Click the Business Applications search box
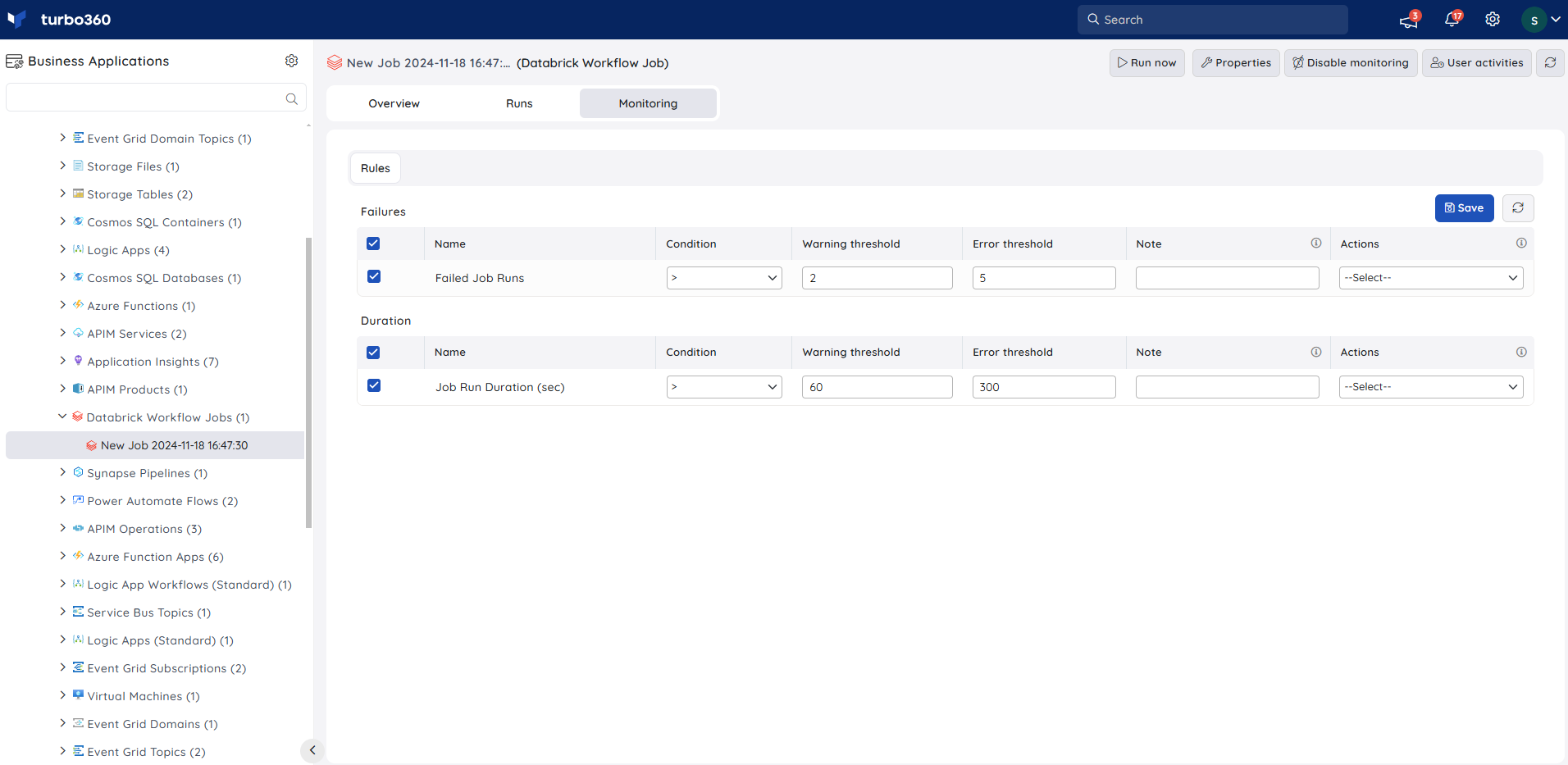 (156, 98)
